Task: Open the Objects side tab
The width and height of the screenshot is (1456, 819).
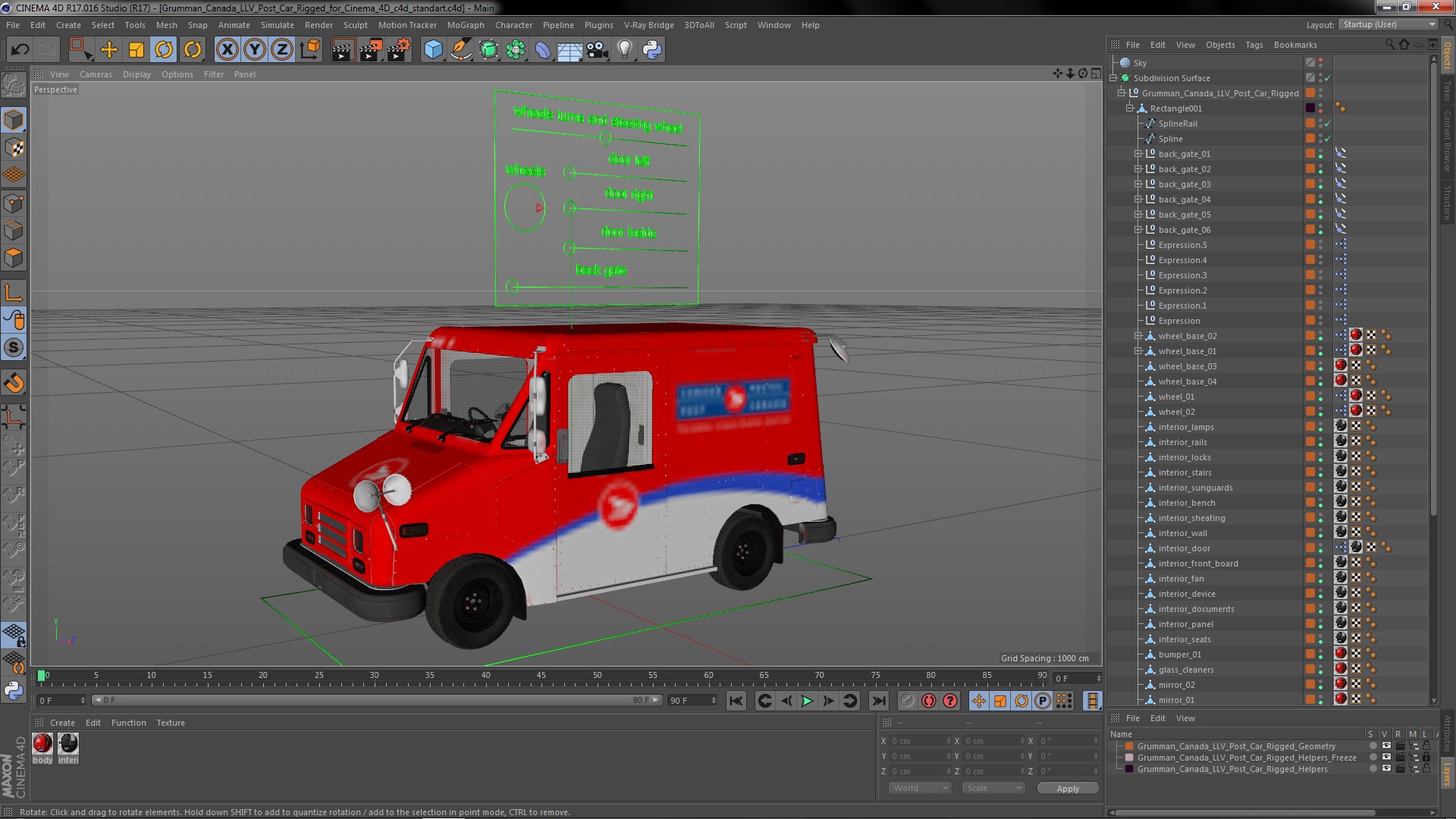Action: click(x=1447, y=56)
